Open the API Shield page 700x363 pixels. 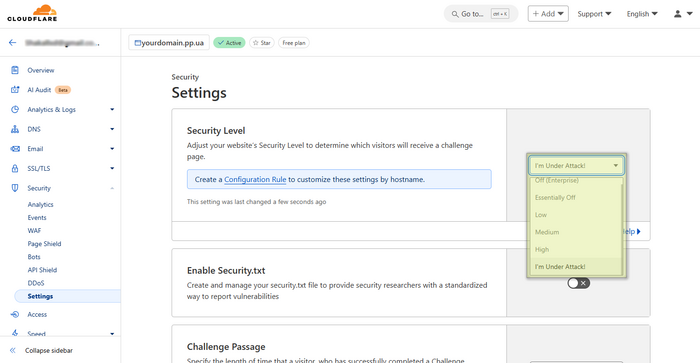point(42,270)
